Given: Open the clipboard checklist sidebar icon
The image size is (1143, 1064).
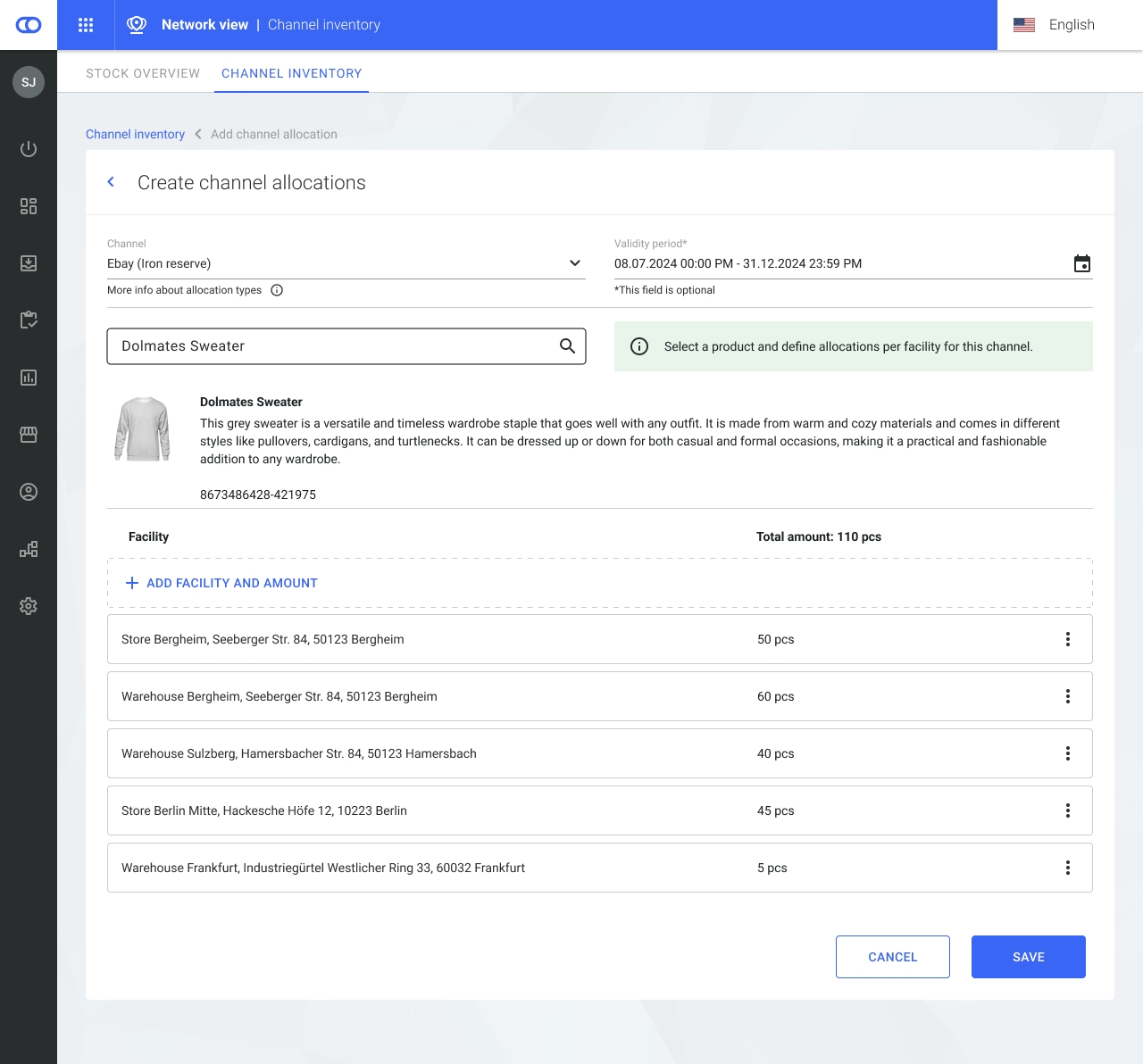Looking at the screenshot, I should coord(29,320).
